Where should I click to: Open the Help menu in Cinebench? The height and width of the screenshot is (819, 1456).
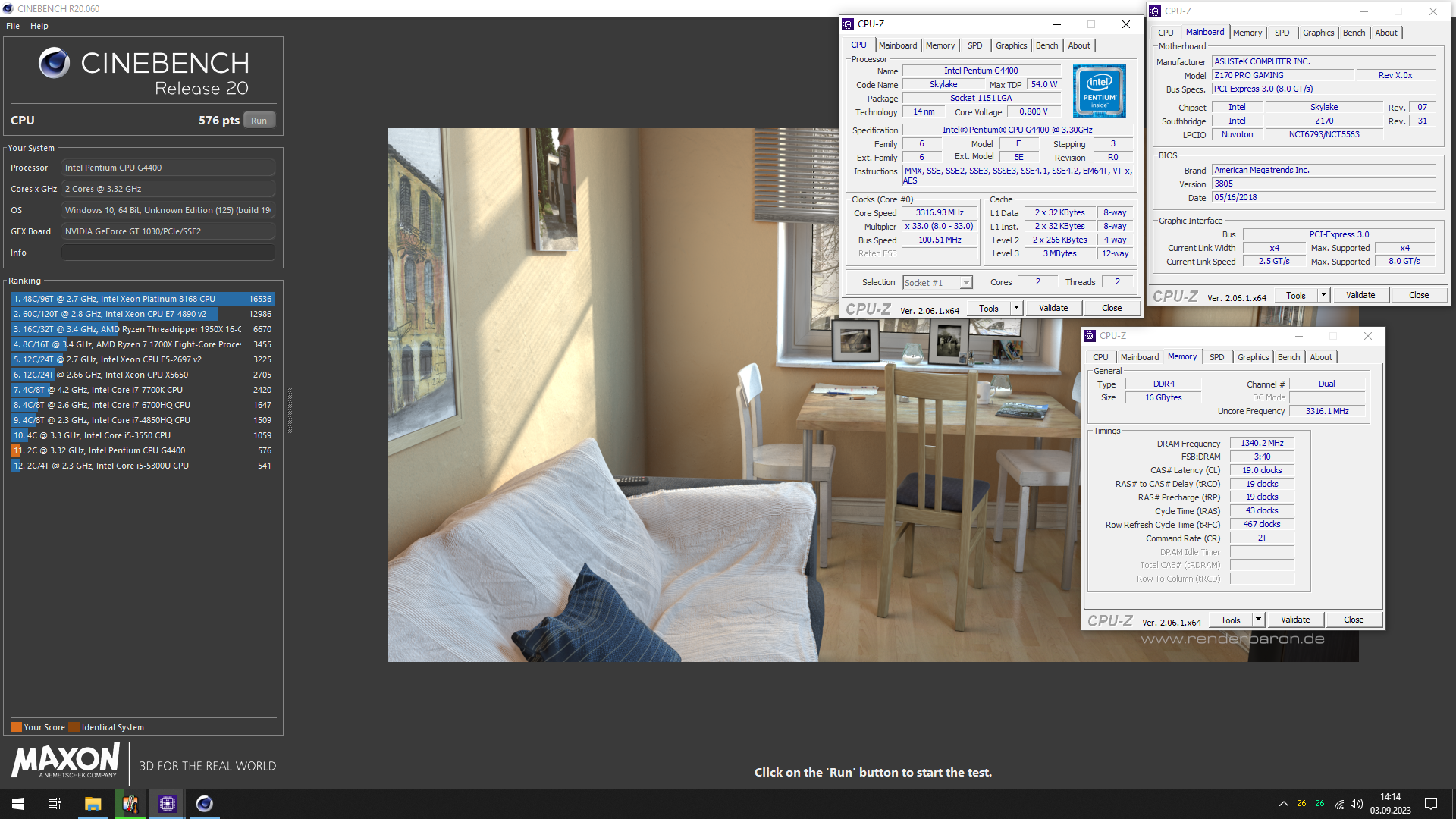pyautogui.click(x=39, y=26)
